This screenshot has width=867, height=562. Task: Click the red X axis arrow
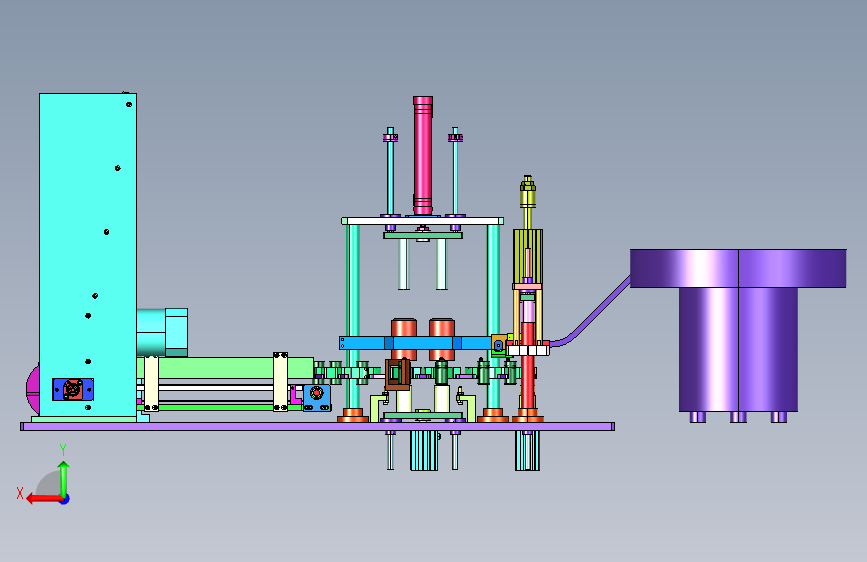[45, 499]
